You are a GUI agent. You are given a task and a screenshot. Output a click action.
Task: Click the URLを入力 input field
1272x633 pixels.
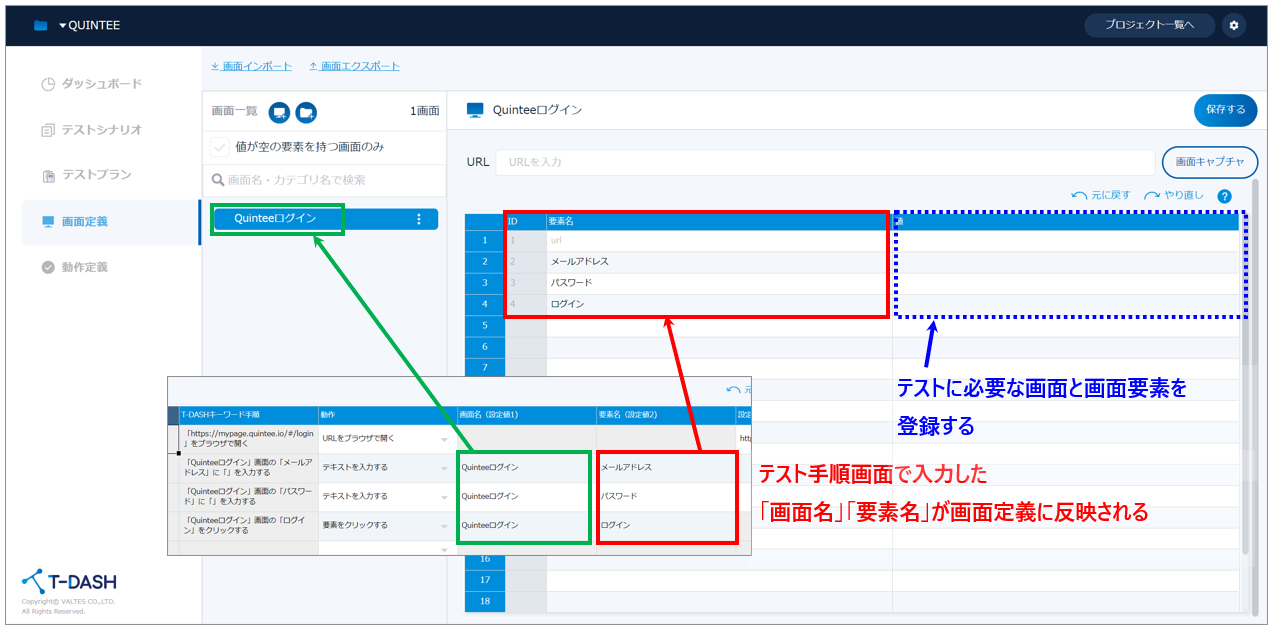825,162
